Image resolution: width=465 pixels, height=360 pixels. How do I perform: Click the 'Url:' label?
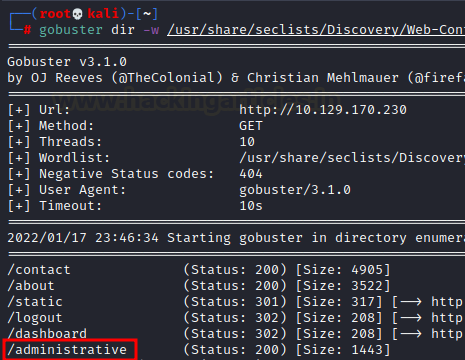55,110
